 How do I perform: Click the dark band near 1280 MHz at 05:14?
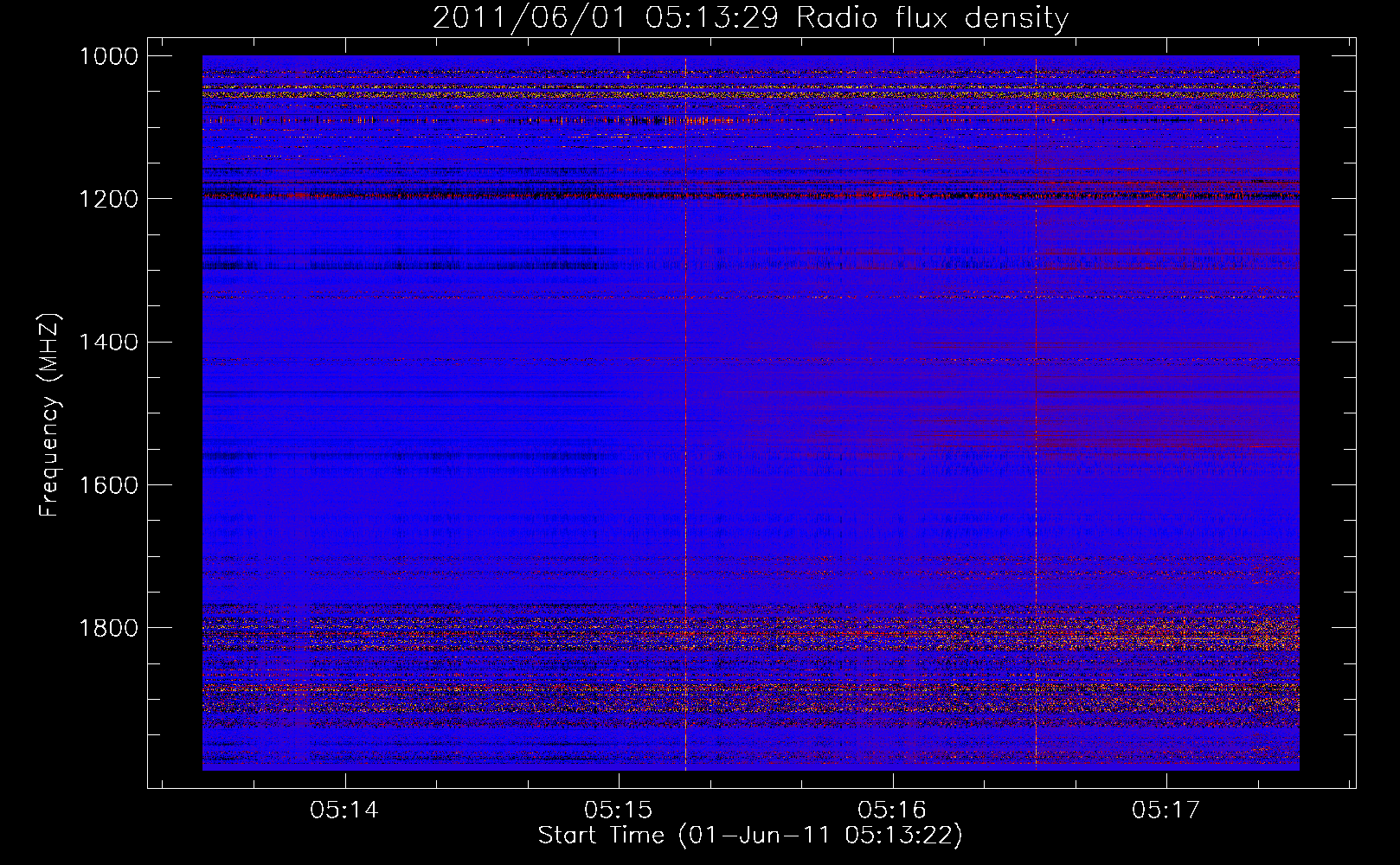398,258
